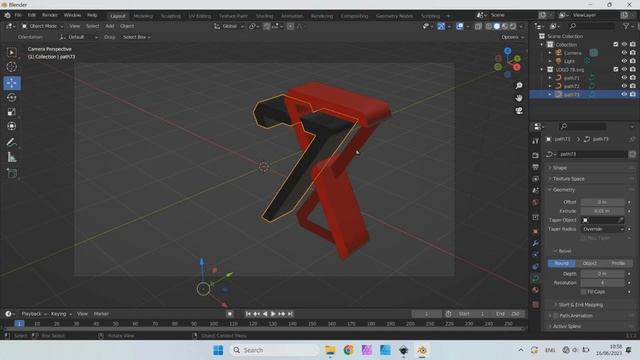Open the Object Data curve properties tab
Screen dimensions: 640x360
(536, 278)
